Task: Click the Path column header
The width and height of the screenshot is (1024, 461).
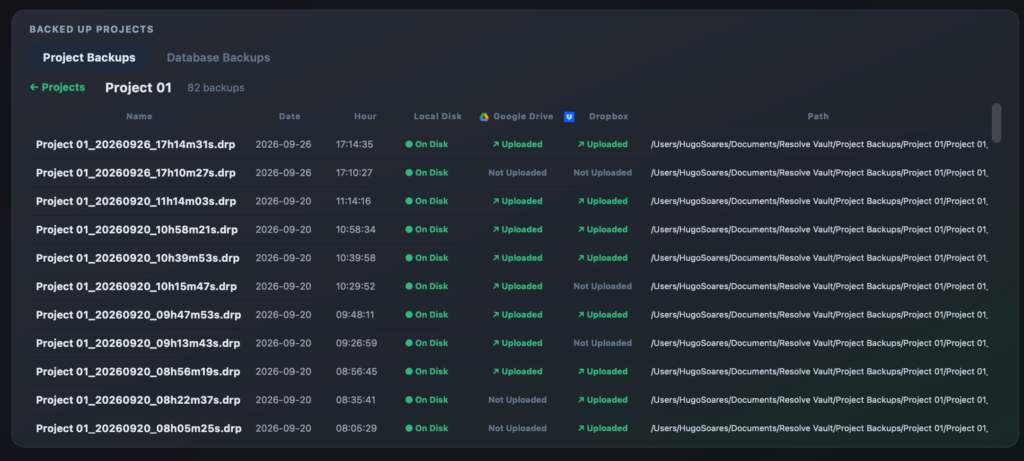Action: click(818, 116)
